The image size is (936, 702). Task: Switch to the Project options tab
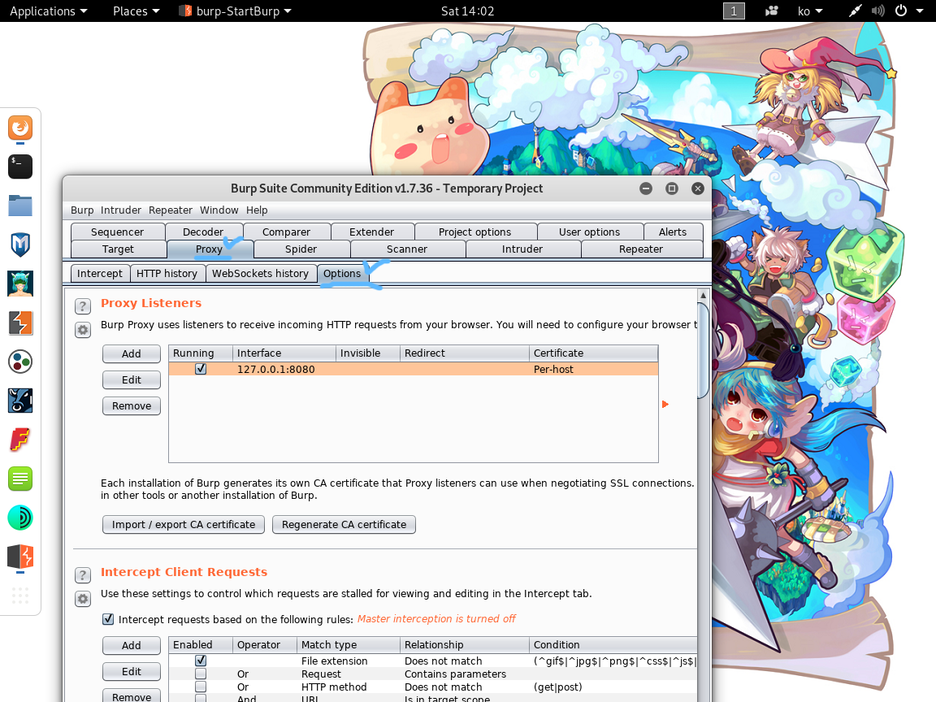pyautogui.click(x=475, y=232)
